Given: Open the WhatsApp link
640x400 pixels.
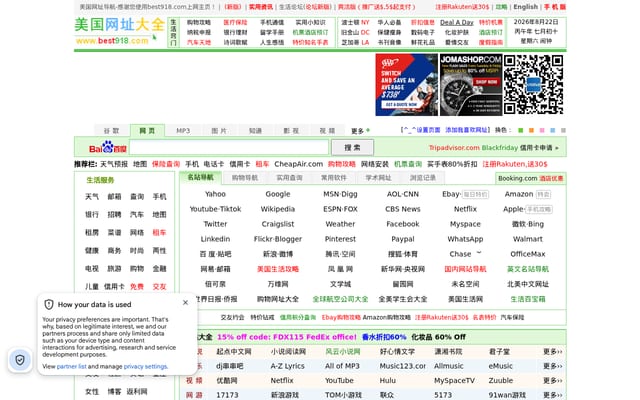Looking at the screenshot, I should [465, 239].
